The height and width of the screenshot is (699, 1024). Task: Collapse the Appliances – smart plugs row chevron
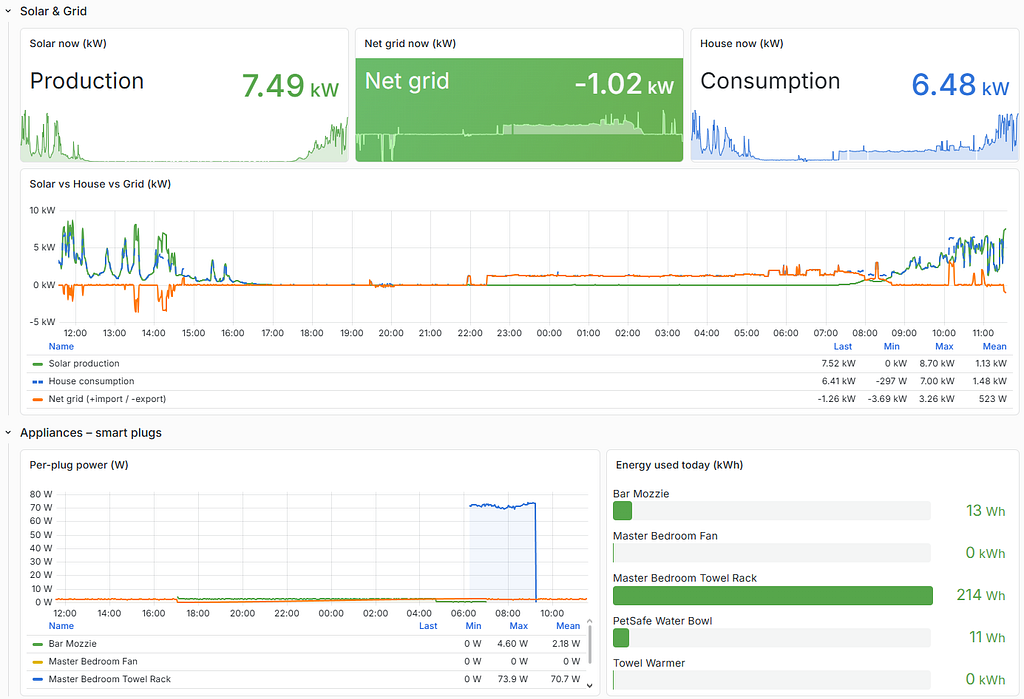[x=8, y=432]
